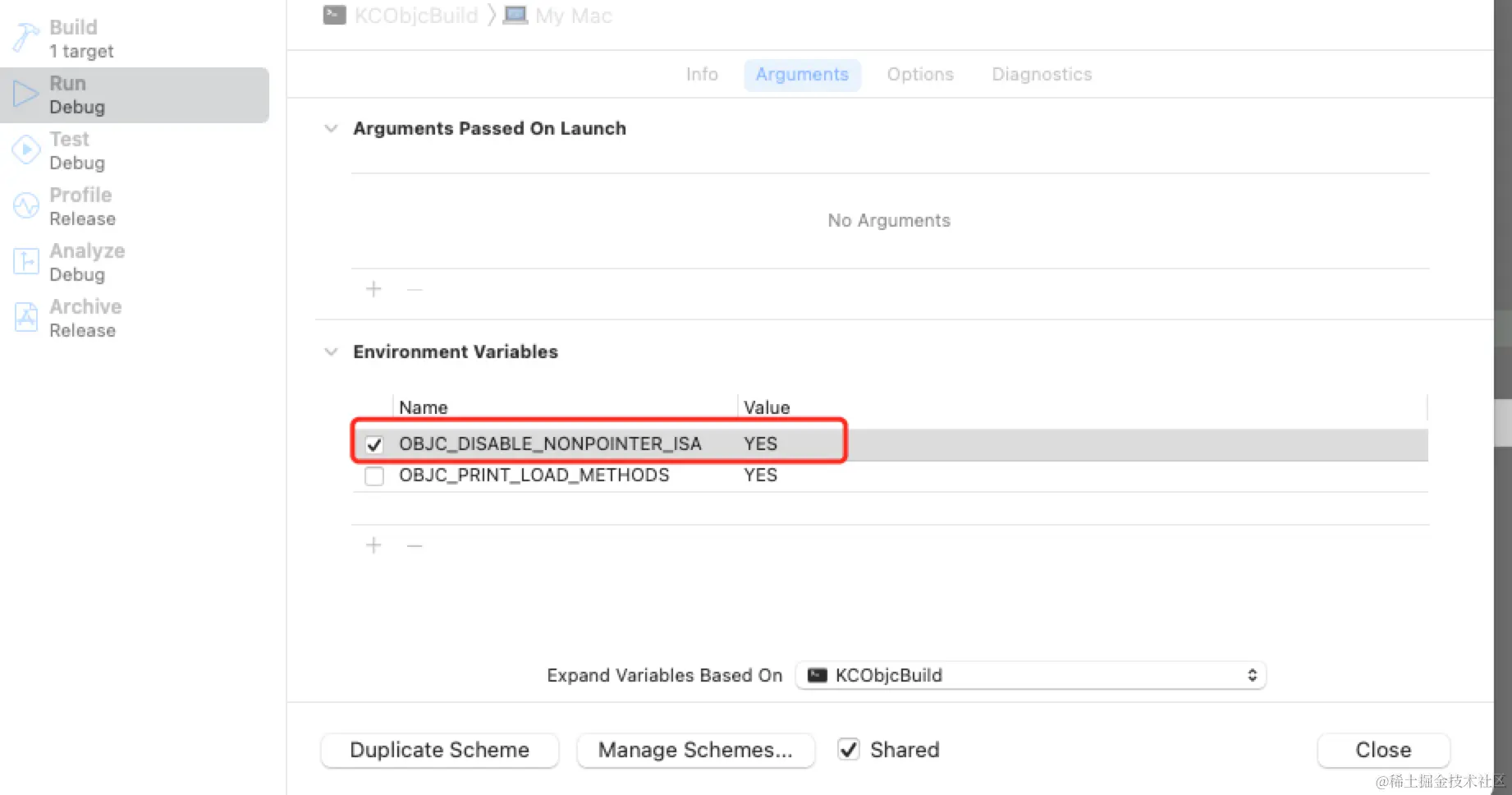
Task: Click YES value of OBJC_PRINT_LOAD_METHODS
Action: pos(760,476)
